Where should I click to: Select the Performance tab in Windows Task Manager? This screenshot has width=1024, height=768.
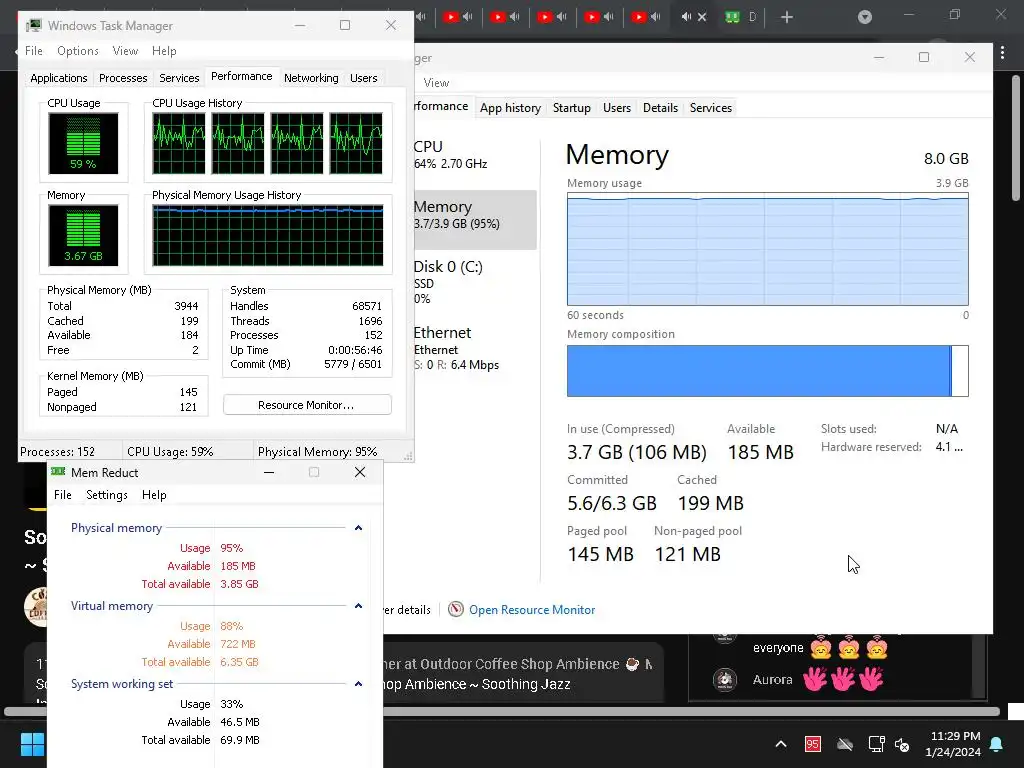tap(242, 76)
